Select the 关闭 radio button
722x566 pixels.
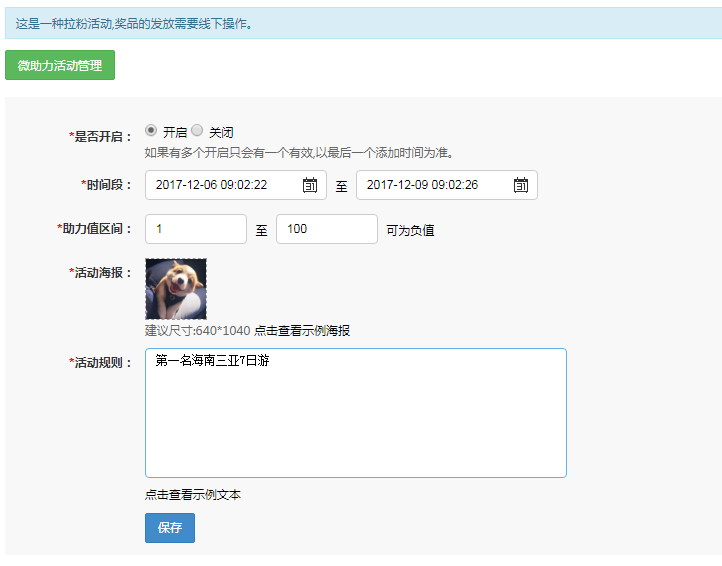coord(197,130)
